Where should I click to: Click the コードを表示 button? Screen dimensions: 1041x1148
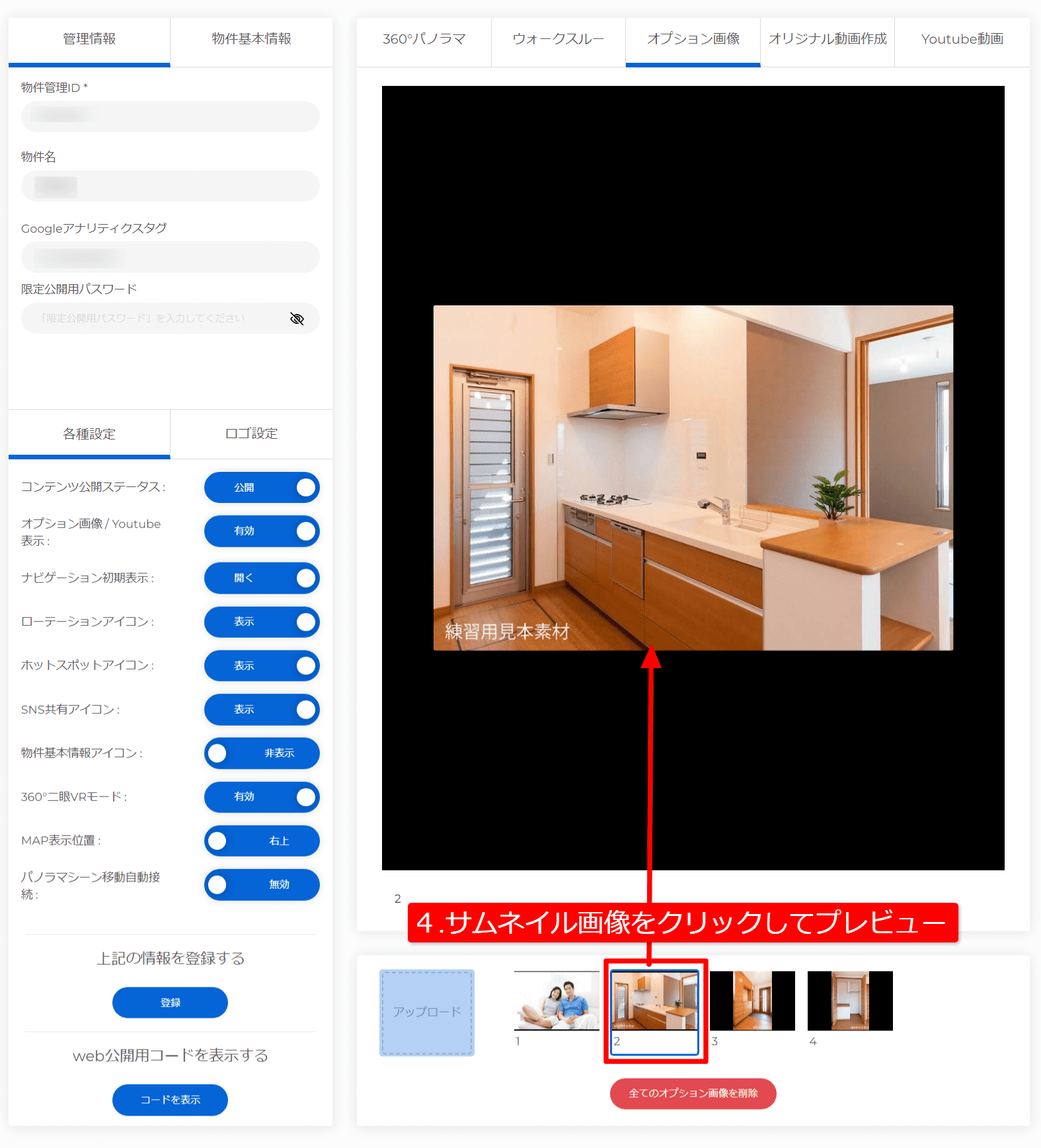point(170,1100)
